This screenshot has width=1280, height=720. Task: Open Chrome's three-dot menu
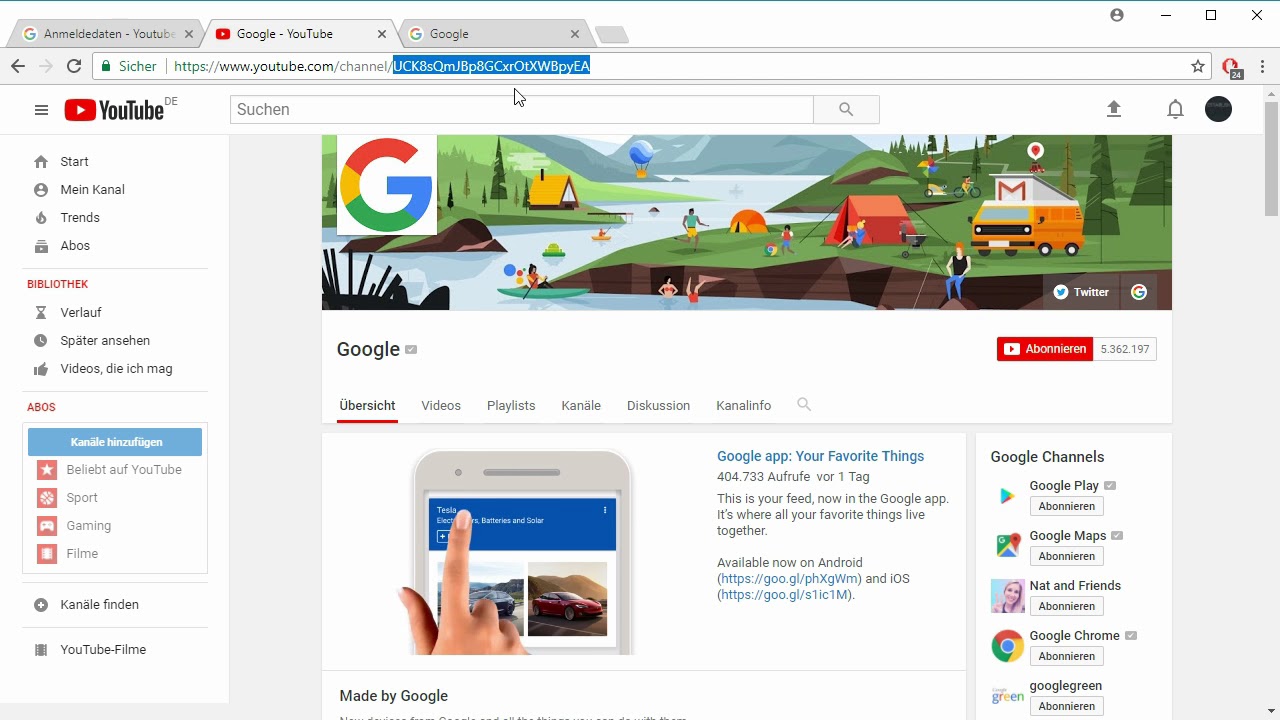pos(1263,66)
